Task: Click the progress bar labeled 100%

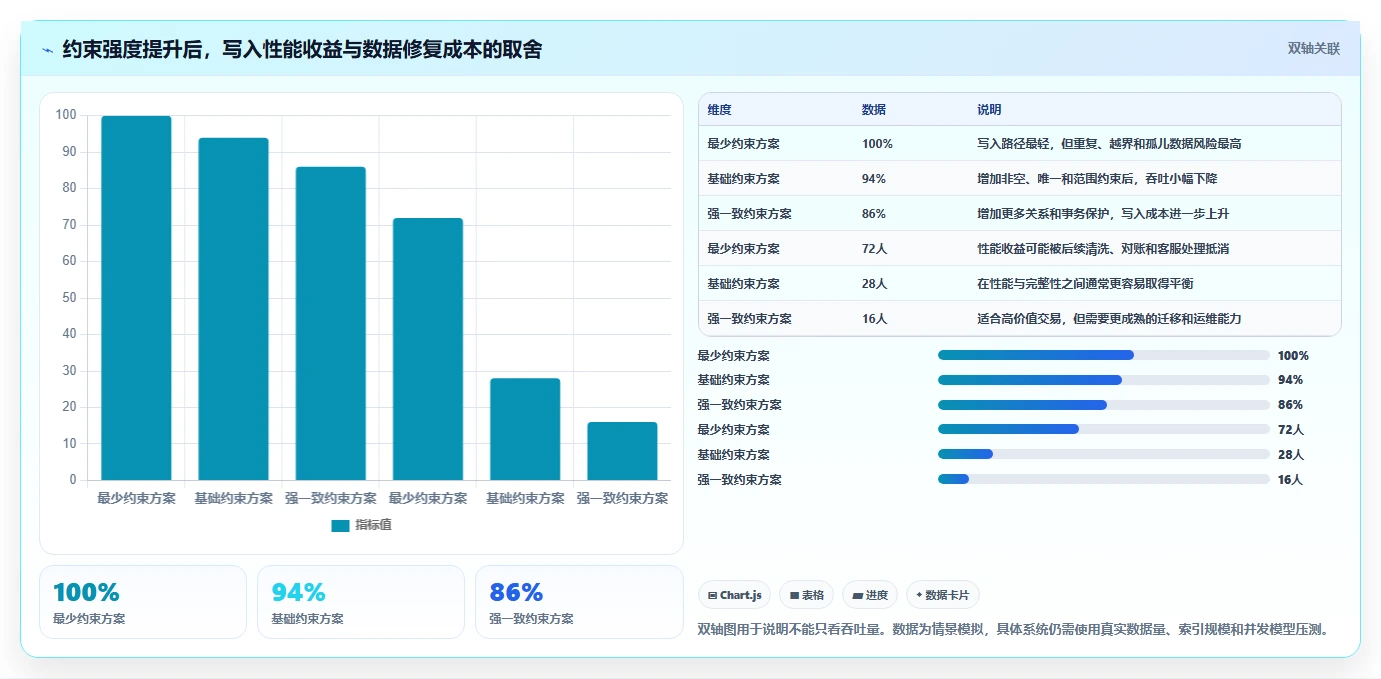Action: pyautogui.click(x=1104, y=355)
